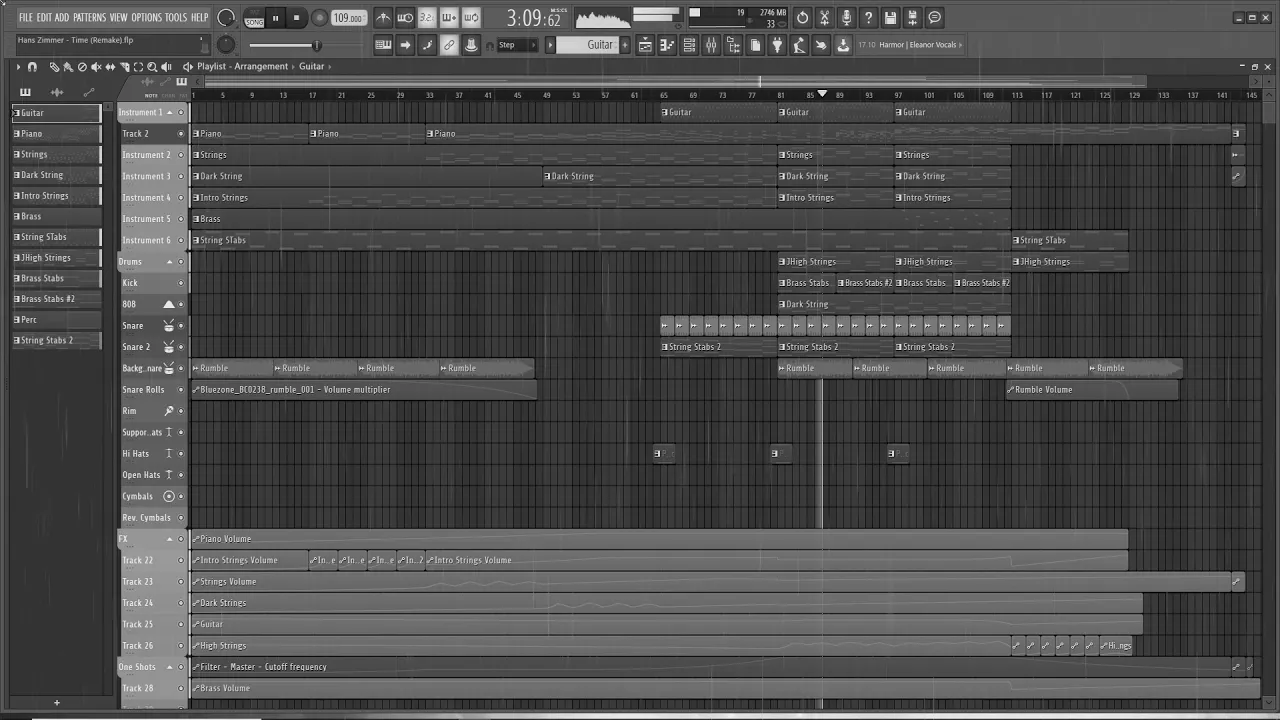Mute the Kick track

coord(181,283)
